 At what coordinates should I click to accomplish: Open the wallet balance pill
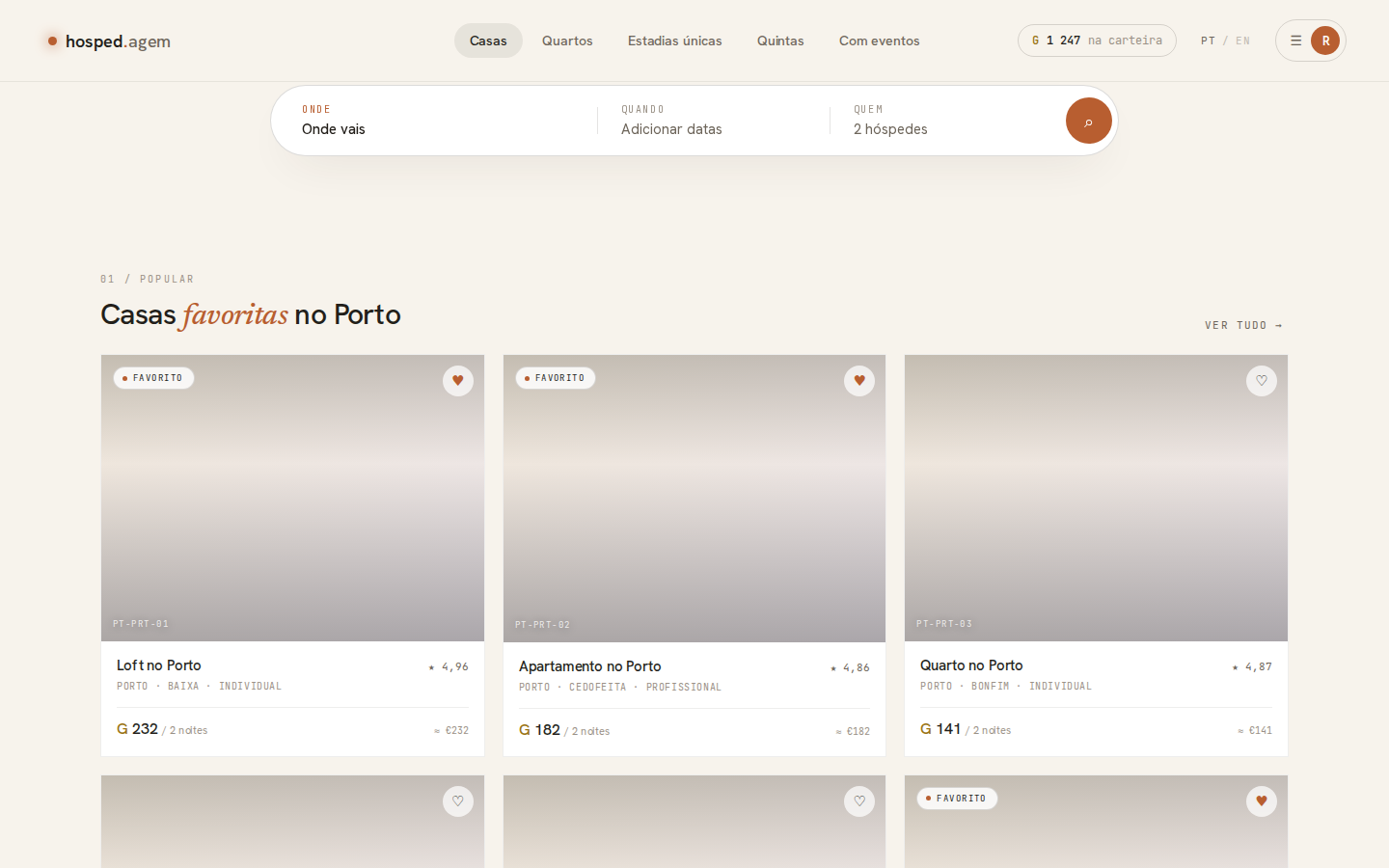tap(1097, 41)
